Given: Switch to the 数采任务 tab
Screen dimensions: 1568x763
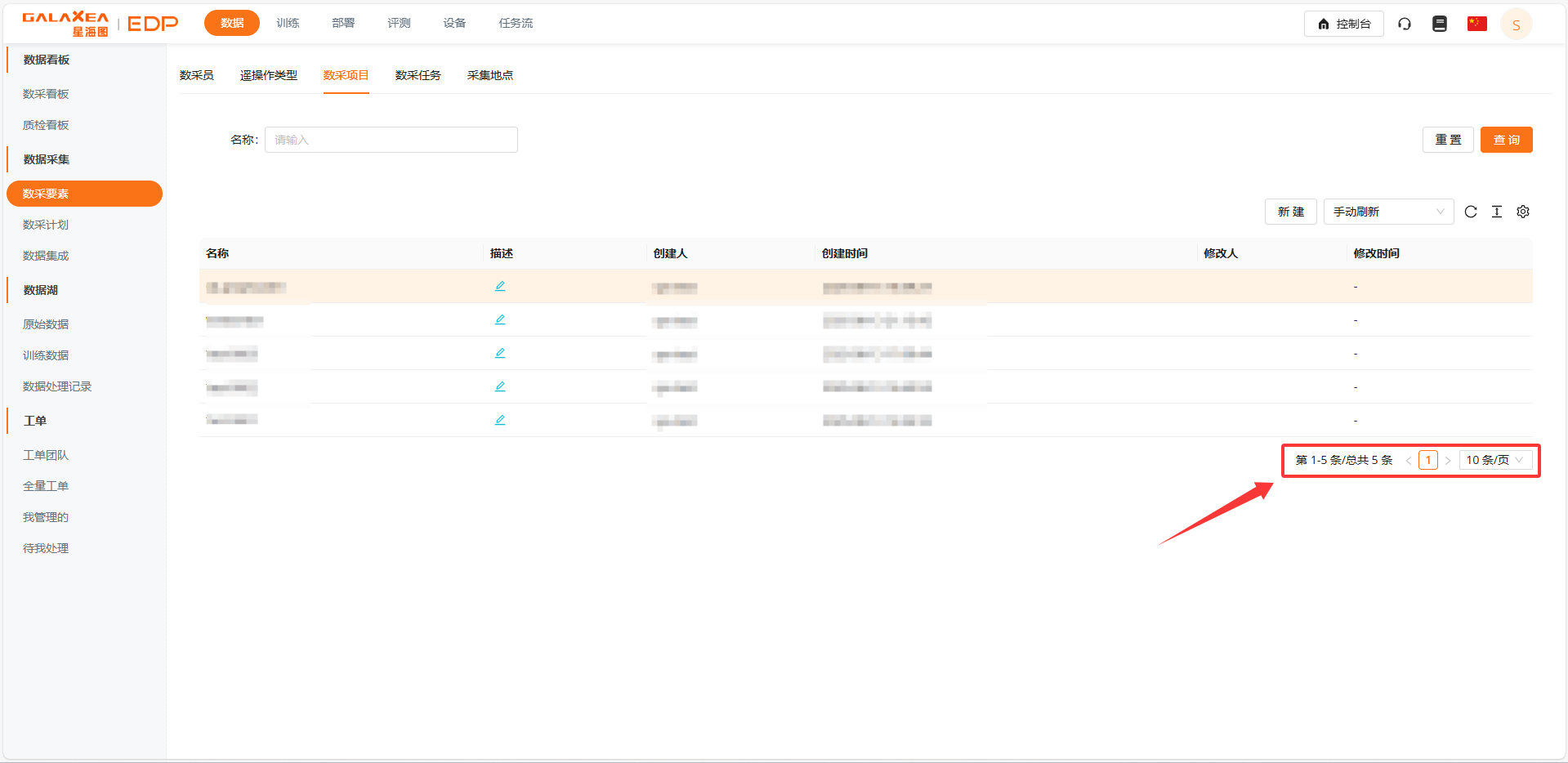Looking at the screenshot, I should tap(418, 75).
